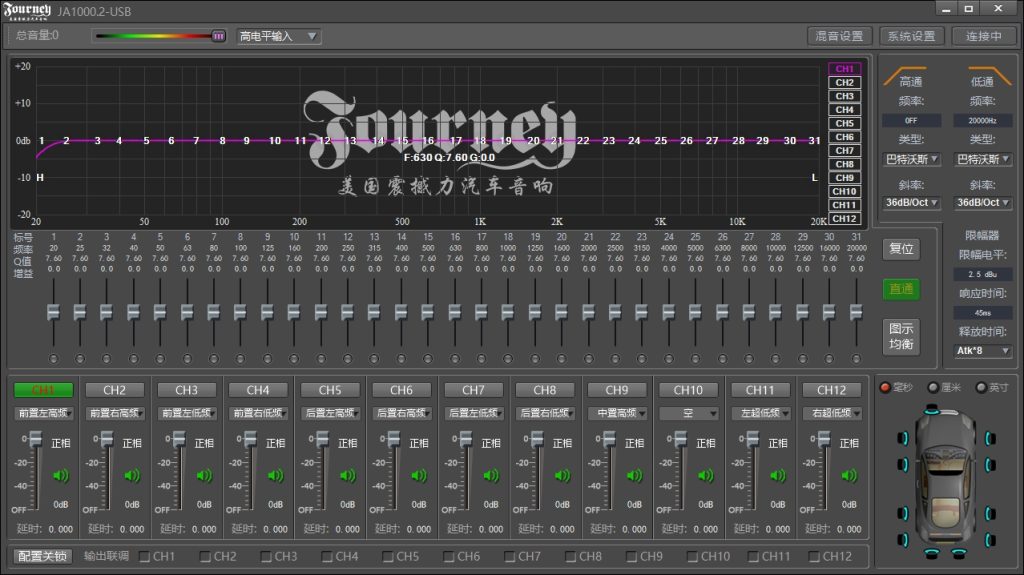
Task: Click the limiter level 2.5 dBu field
Action: point(983,274)
